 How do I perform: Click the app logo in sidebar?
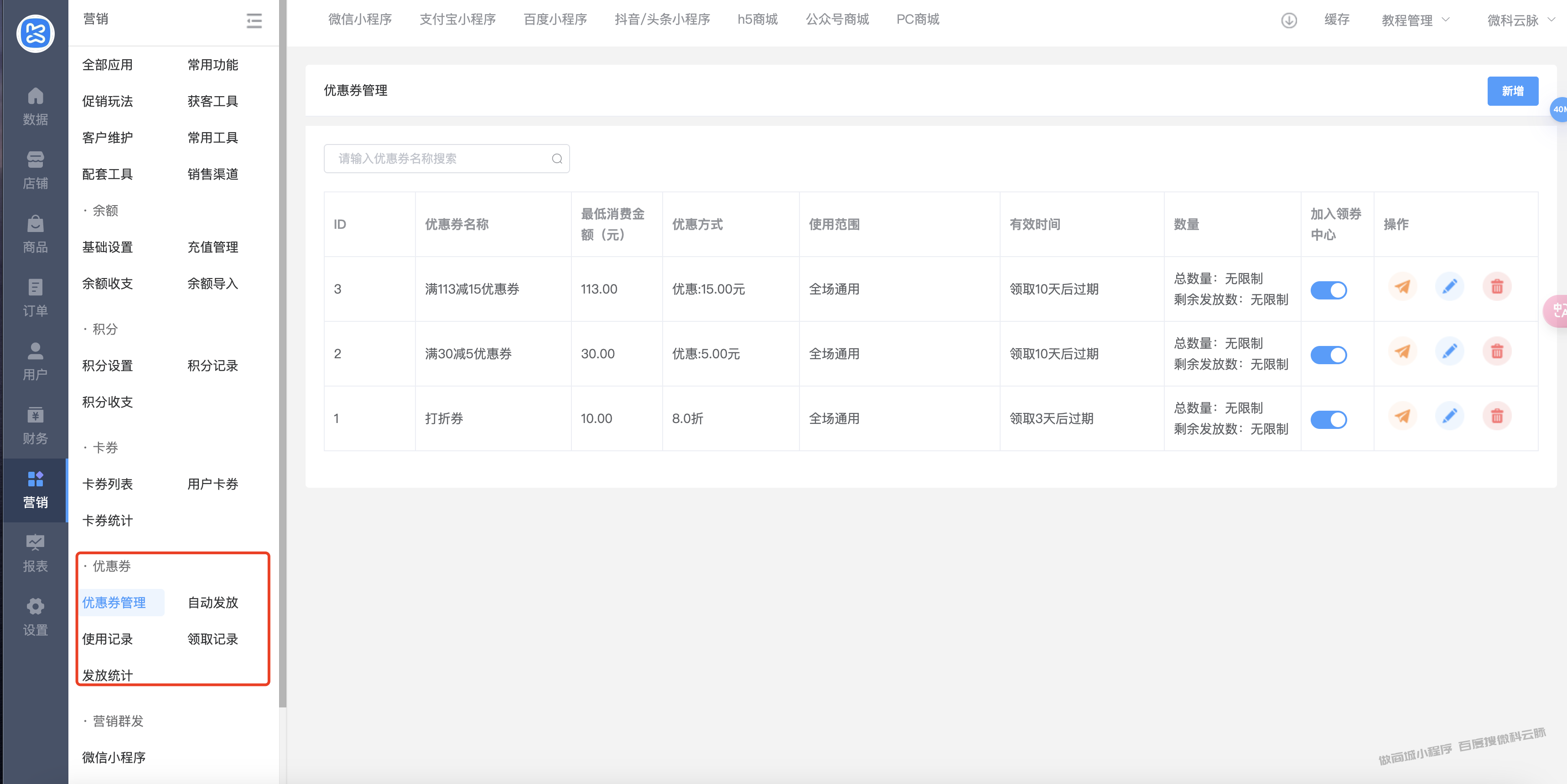[35, 33]
